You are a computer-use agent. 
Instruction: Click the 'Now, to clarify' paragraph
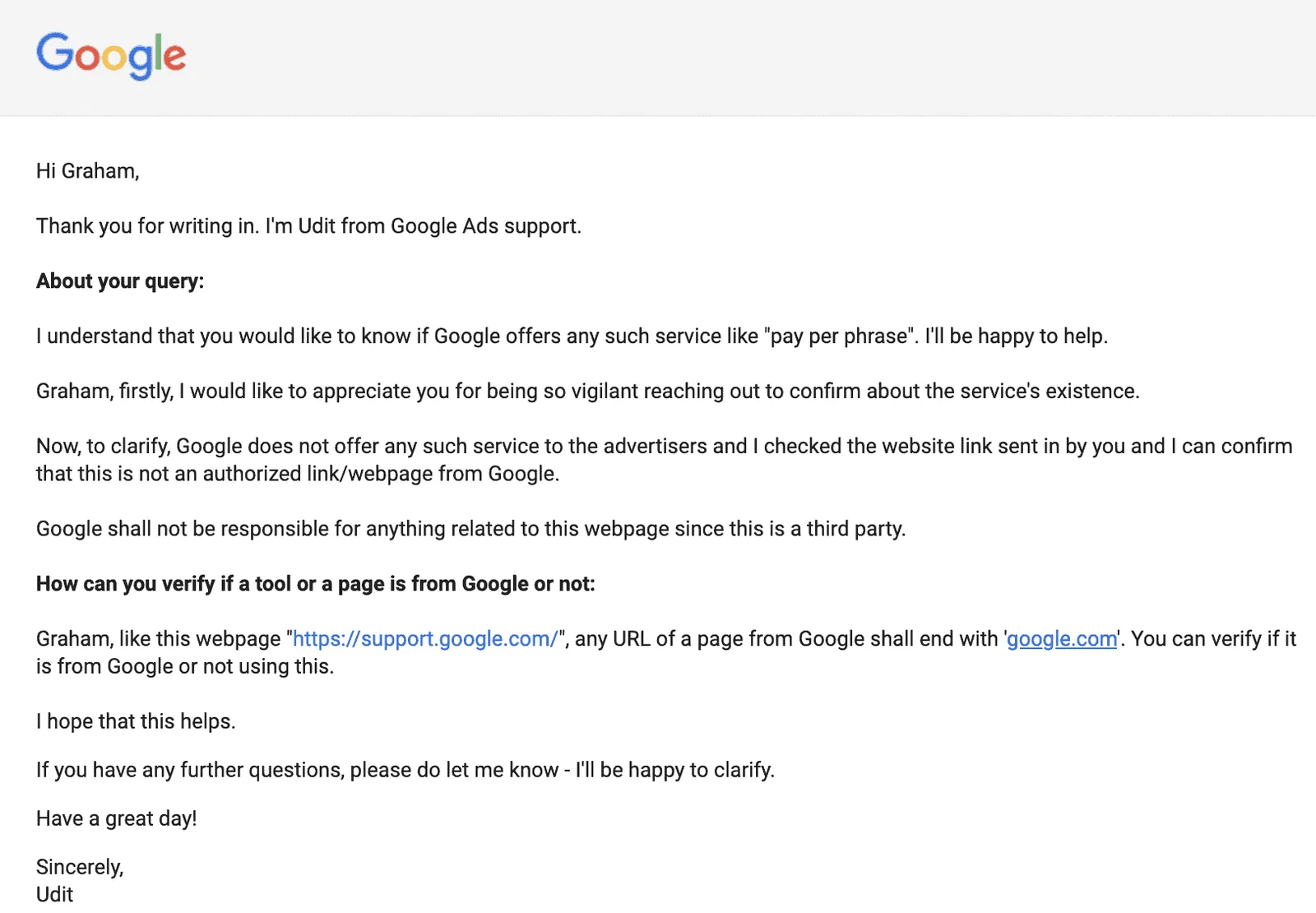[x=665, y=460]
